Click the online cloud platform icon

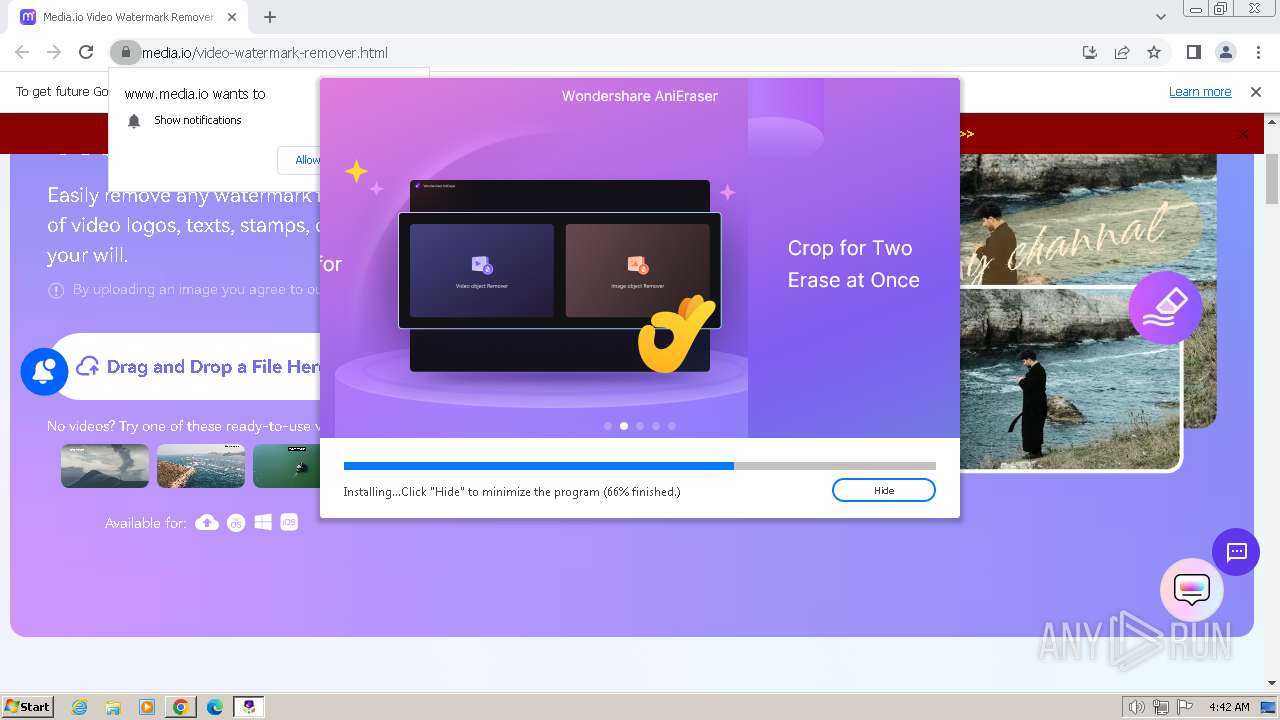pyautogui.click(x=207, y=522)
